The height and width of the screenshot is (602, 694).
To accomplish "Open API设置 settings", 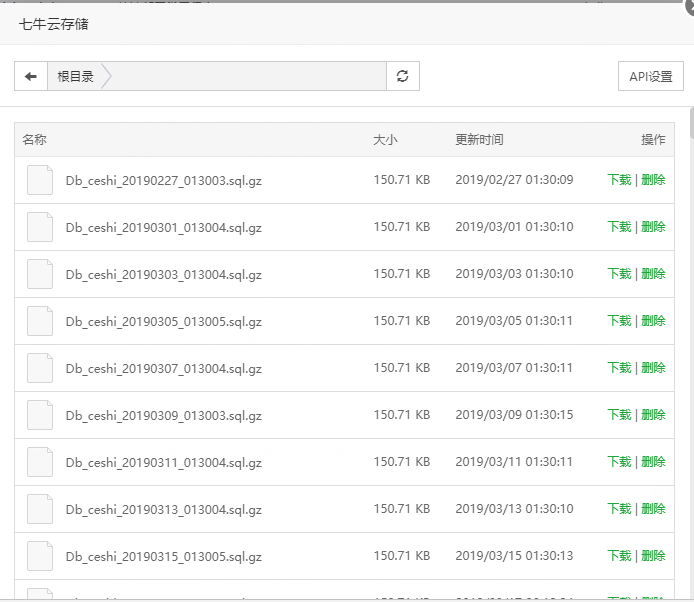I will pyautogui.click(x=651, y=76).
